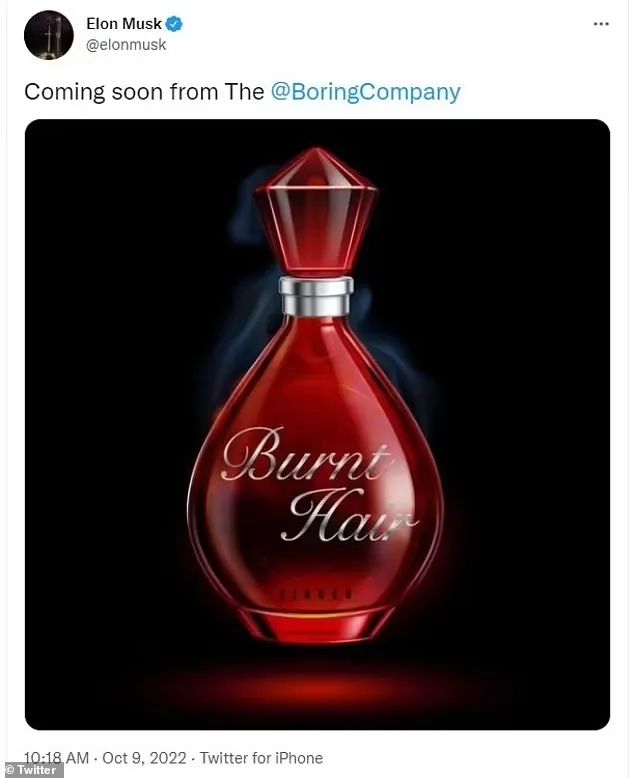Click the 'Hair' script word on the bottle
Viewport: 634px width, 778px height.
349,516
